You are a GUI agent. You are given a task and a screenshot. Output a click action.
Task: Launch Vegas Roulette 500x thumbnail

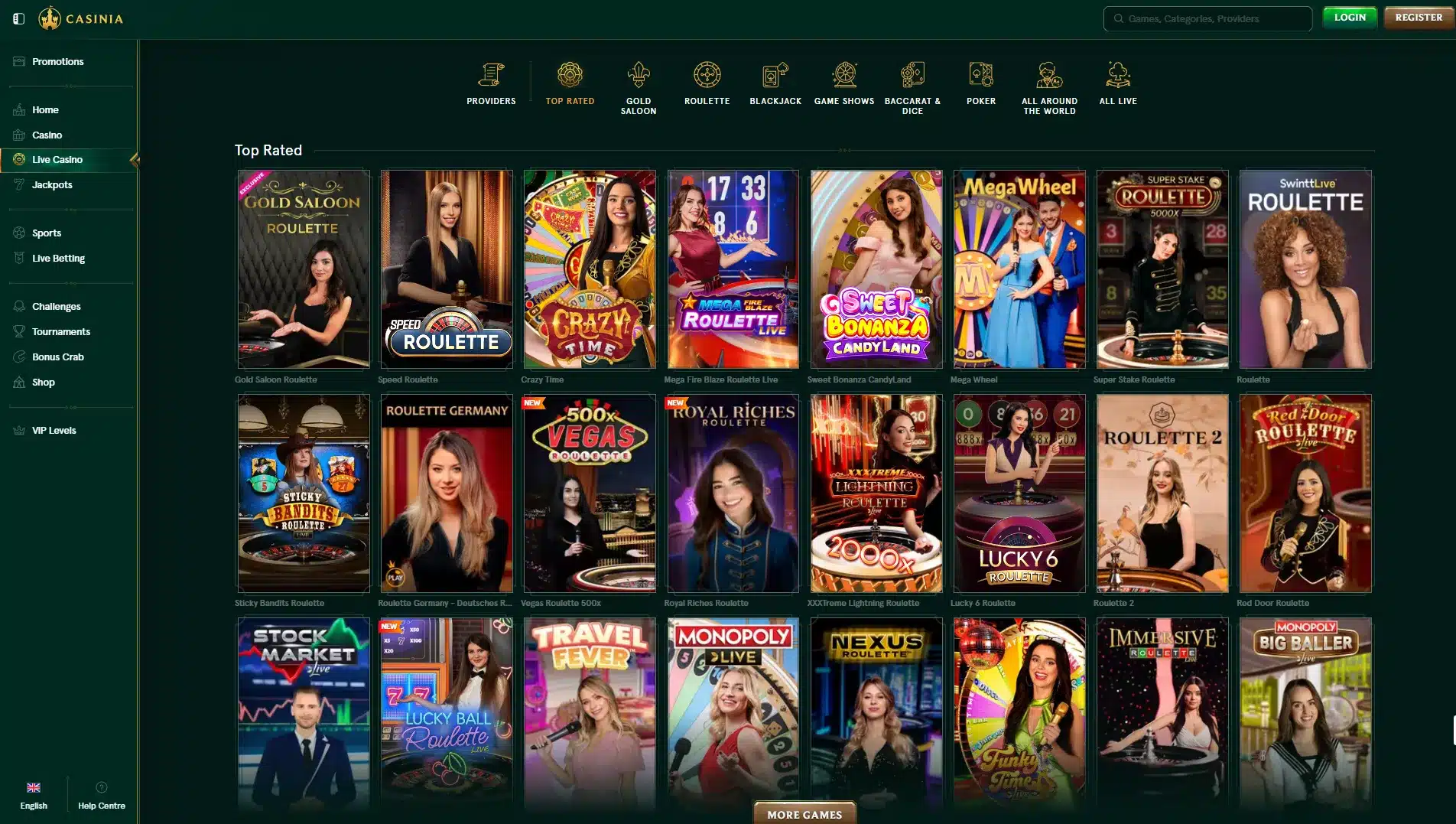(590, 493)
